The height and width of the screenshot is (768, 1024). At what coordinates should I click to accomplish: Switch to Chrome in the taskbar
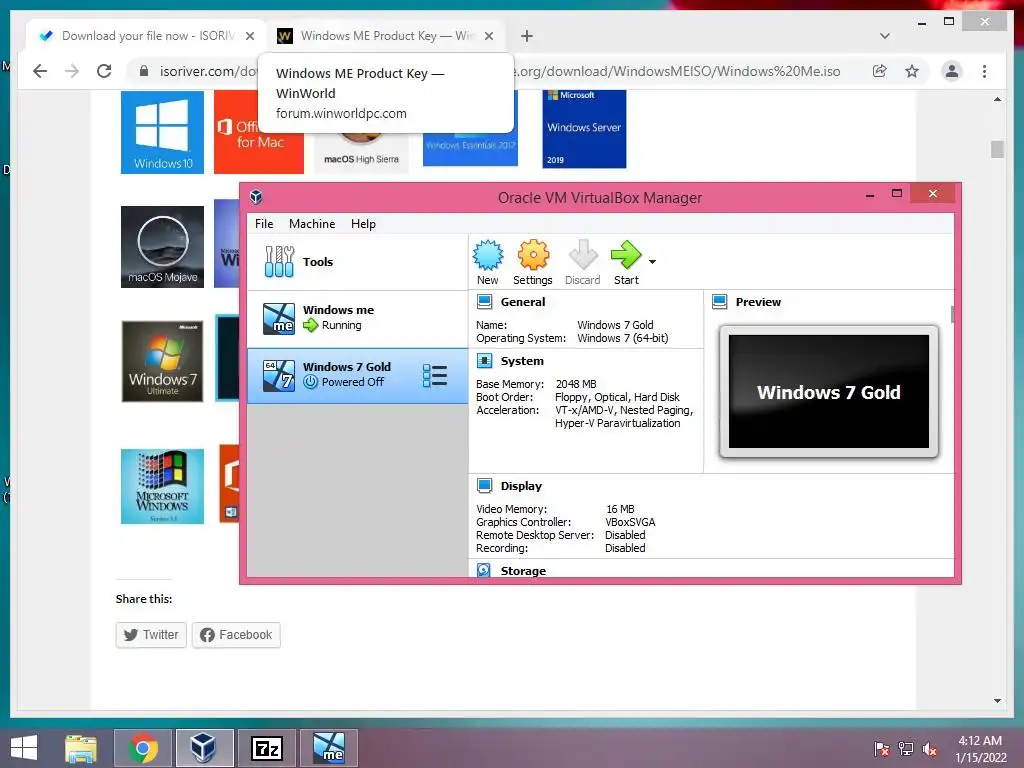pos(142,748)
